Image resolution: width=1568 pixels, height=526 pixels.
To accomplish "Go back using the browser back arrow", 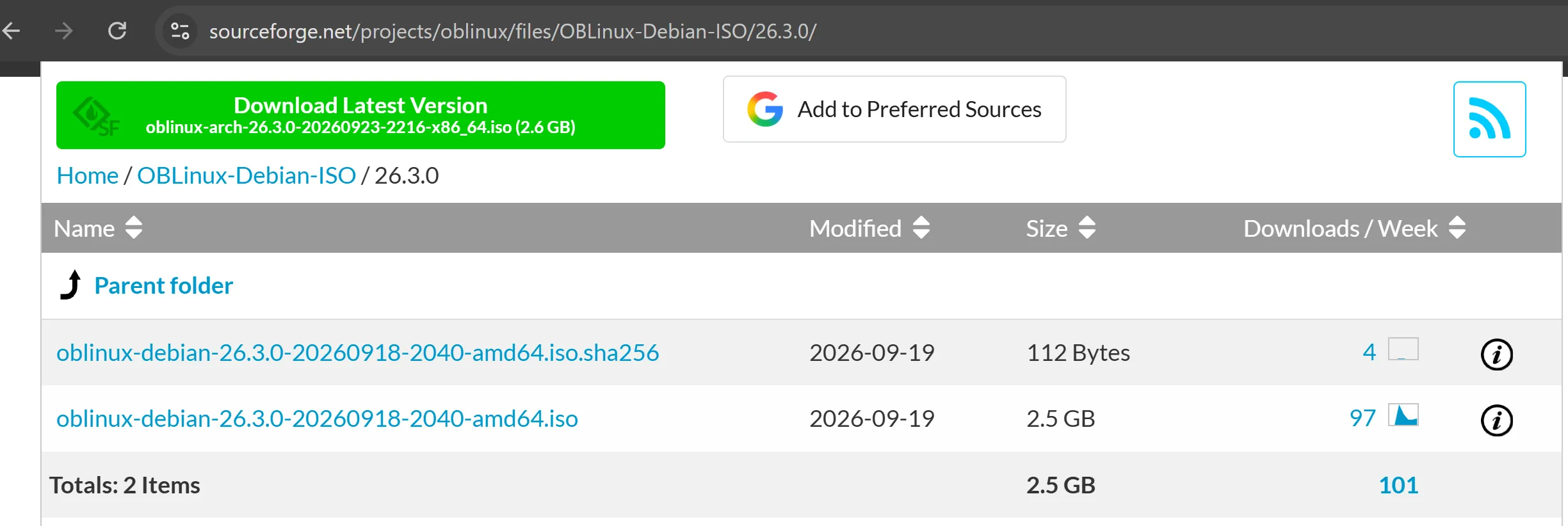I will pyautogui.click(x=12, y=31).
